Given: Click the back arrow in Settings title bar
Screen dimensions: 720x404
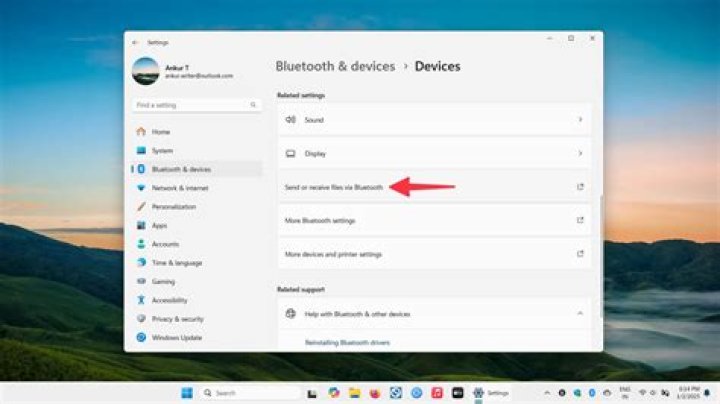Looking at the screenshot, I should tap(135, 43).
